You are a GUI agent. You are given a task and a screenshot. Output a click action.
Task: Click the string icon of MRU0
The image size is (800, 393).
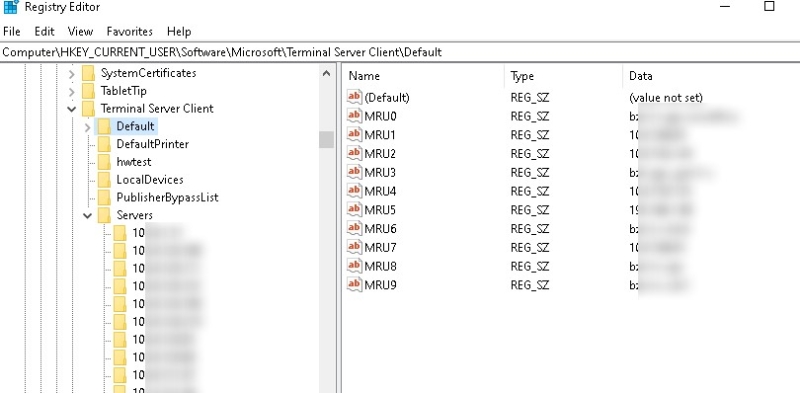pos(354,116)
